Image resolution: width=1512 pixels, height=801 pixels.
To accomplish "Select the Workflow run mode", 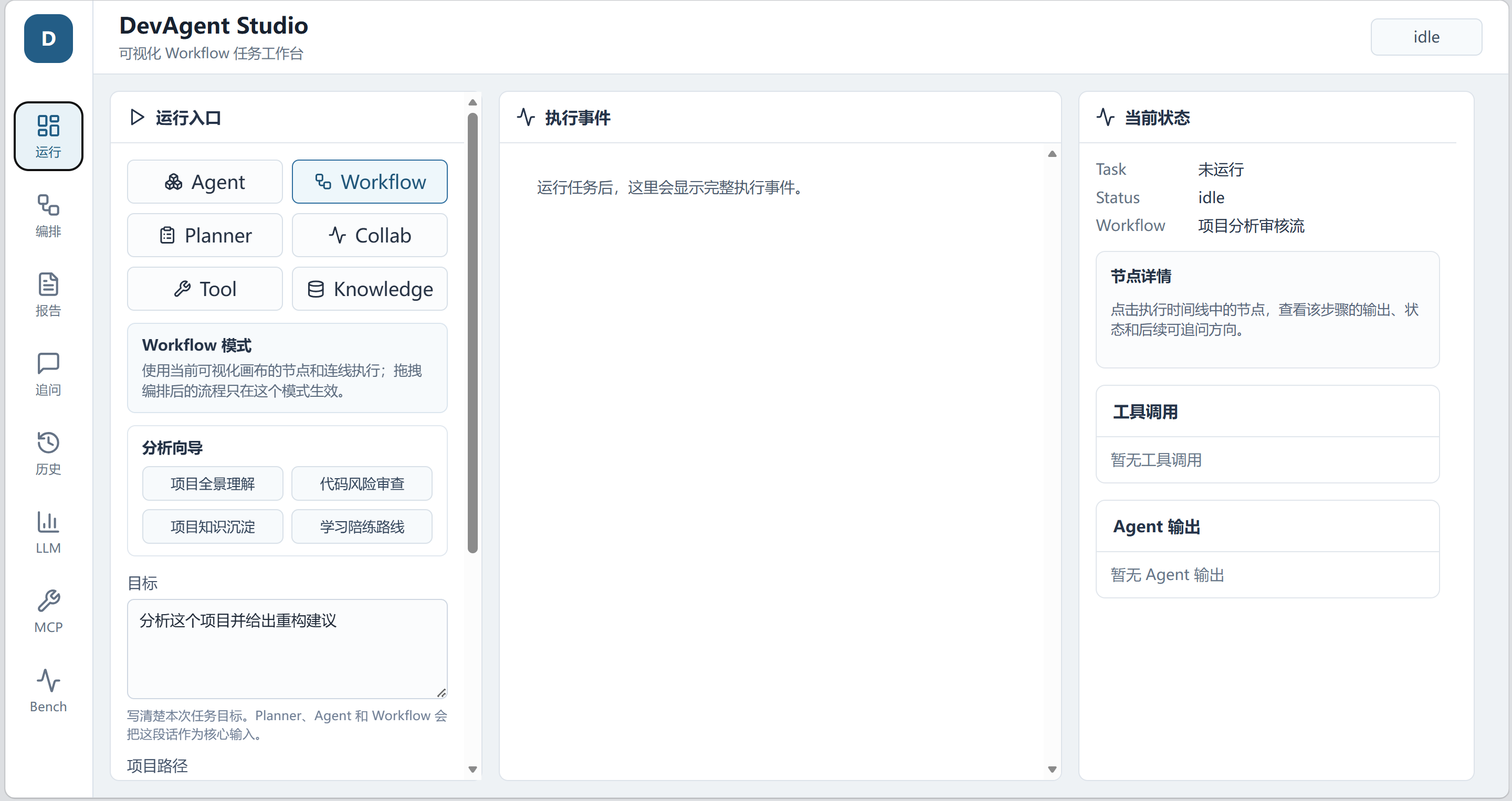I will (370, 182).
